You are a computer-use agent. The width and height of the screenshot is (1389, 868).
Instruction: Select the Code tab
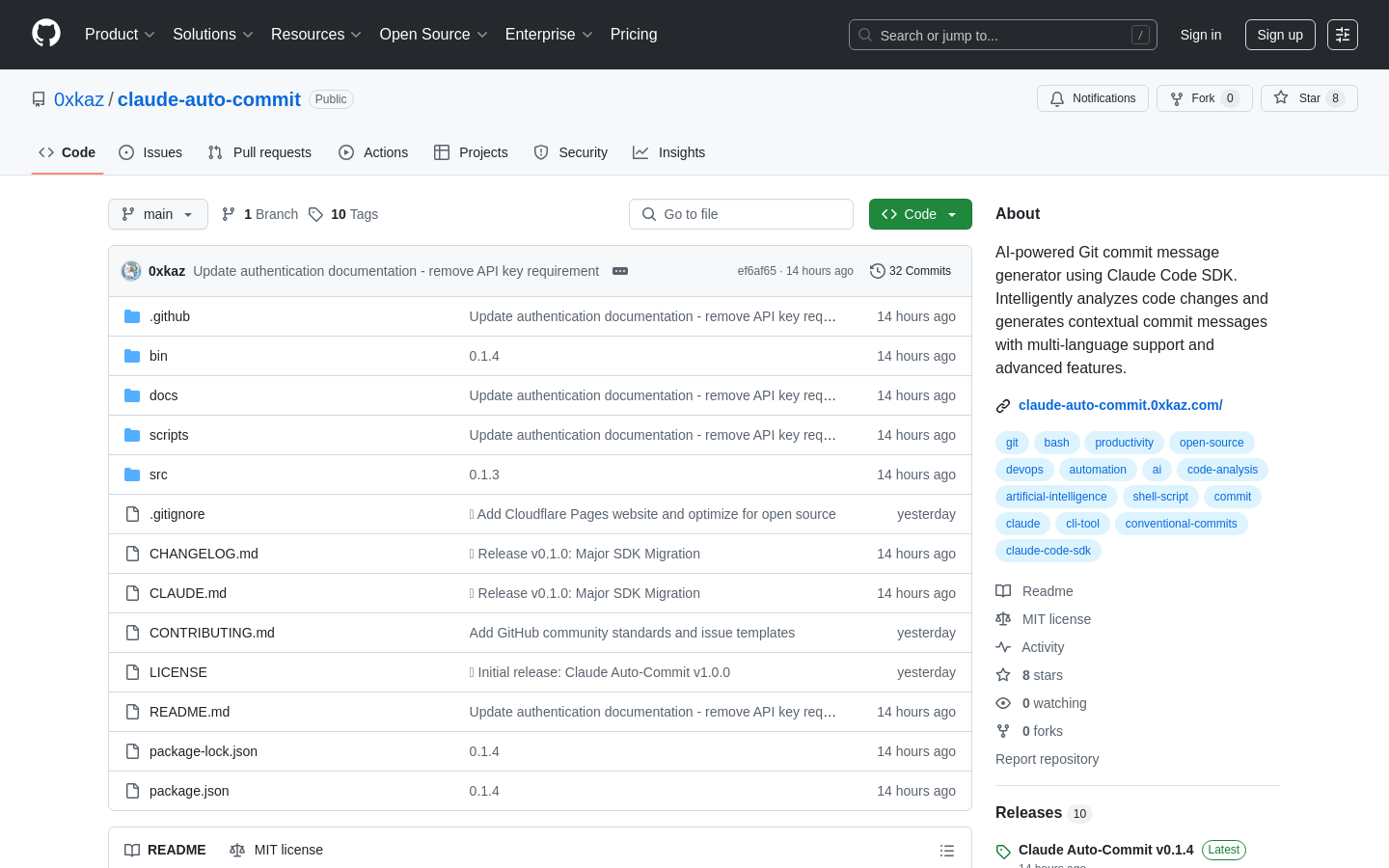click(x=68, y=152)
